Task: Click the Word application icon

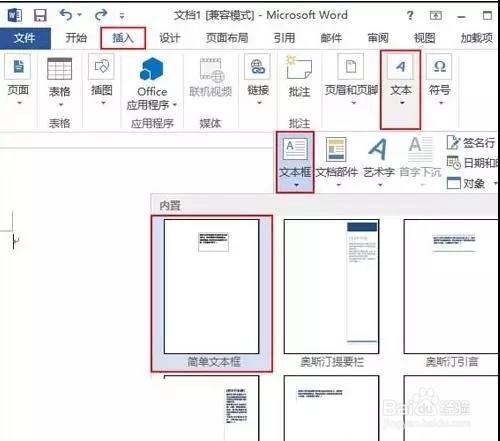Action: click(x=15, y=15)
